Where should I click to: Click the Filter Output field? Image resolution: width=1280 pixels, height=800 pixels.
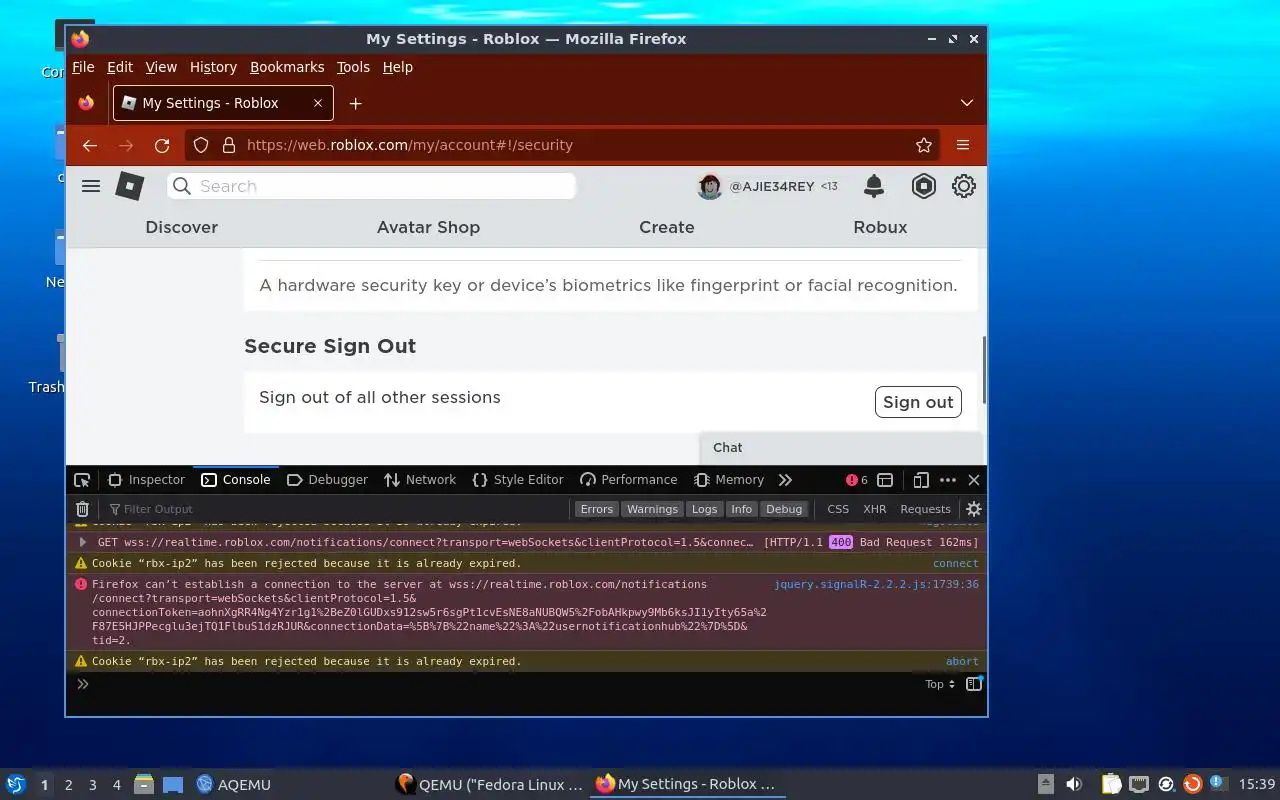(335, 509)
